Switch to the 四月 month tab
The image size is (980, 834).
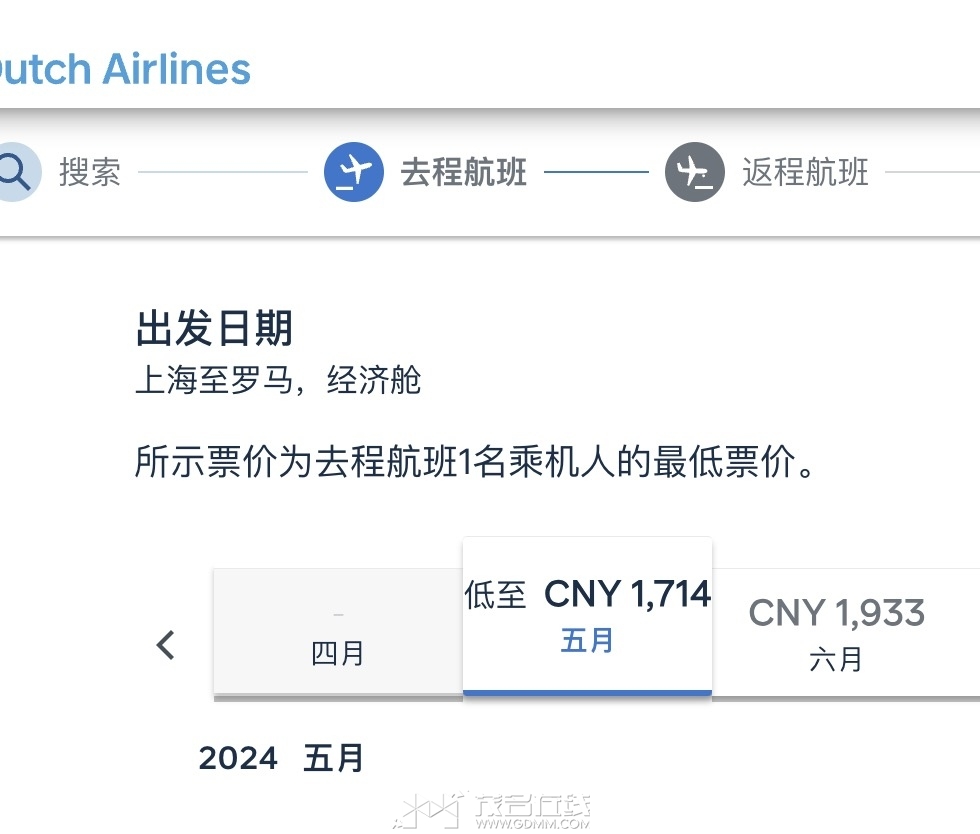pos(338,631)
